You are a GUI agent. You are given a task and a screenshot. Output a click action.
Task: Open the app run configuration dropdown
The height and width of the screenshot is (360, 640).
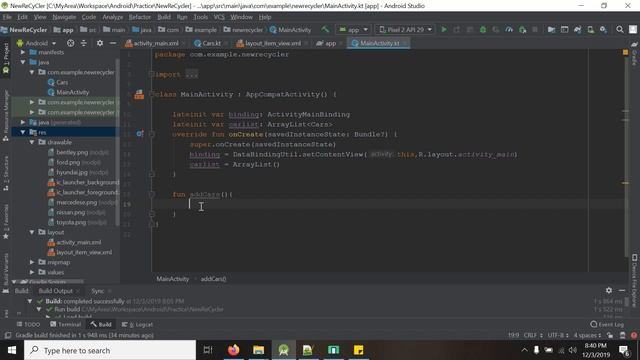353,29
